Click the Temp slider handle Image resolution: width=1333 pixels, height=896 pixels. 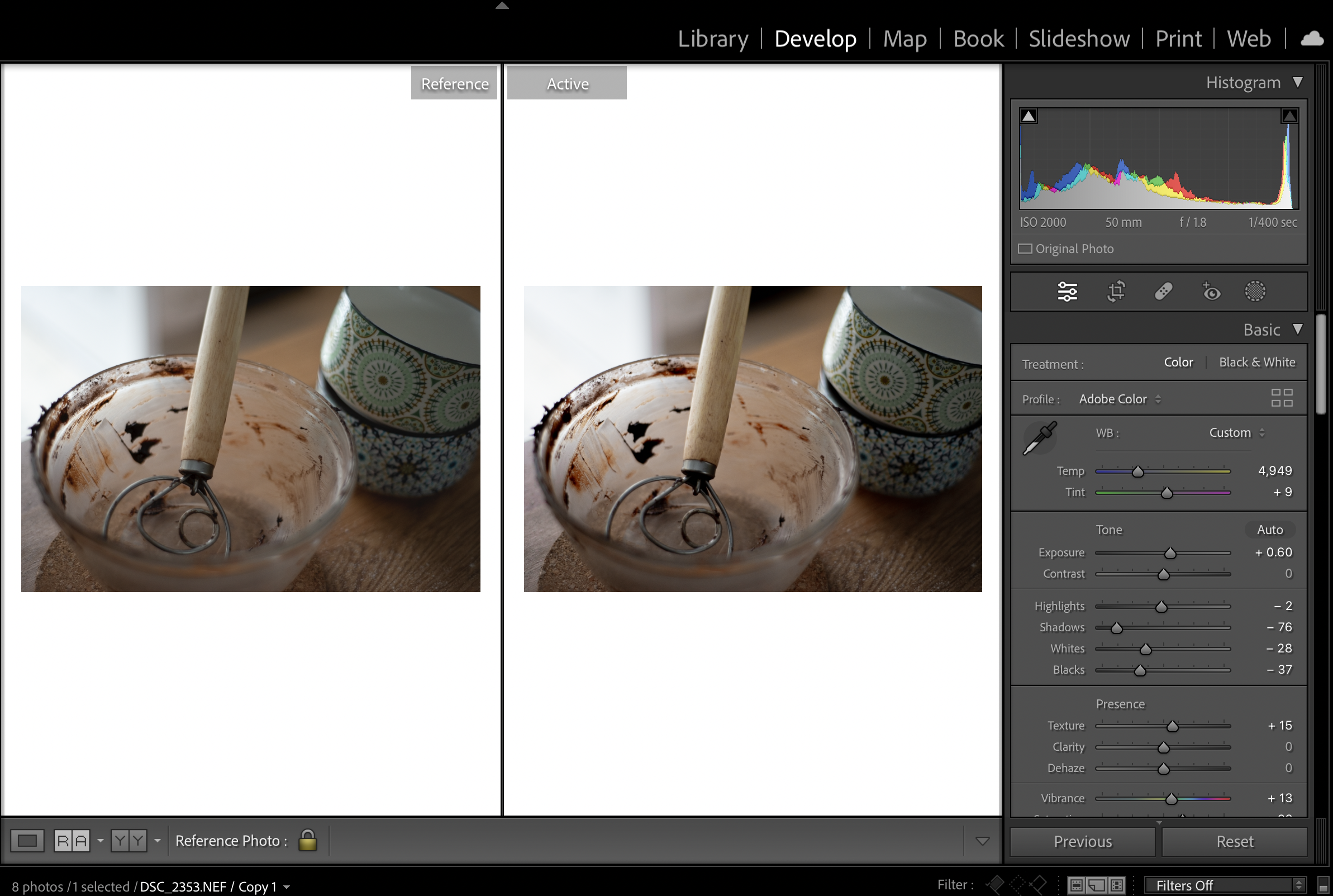(1137, 471)
